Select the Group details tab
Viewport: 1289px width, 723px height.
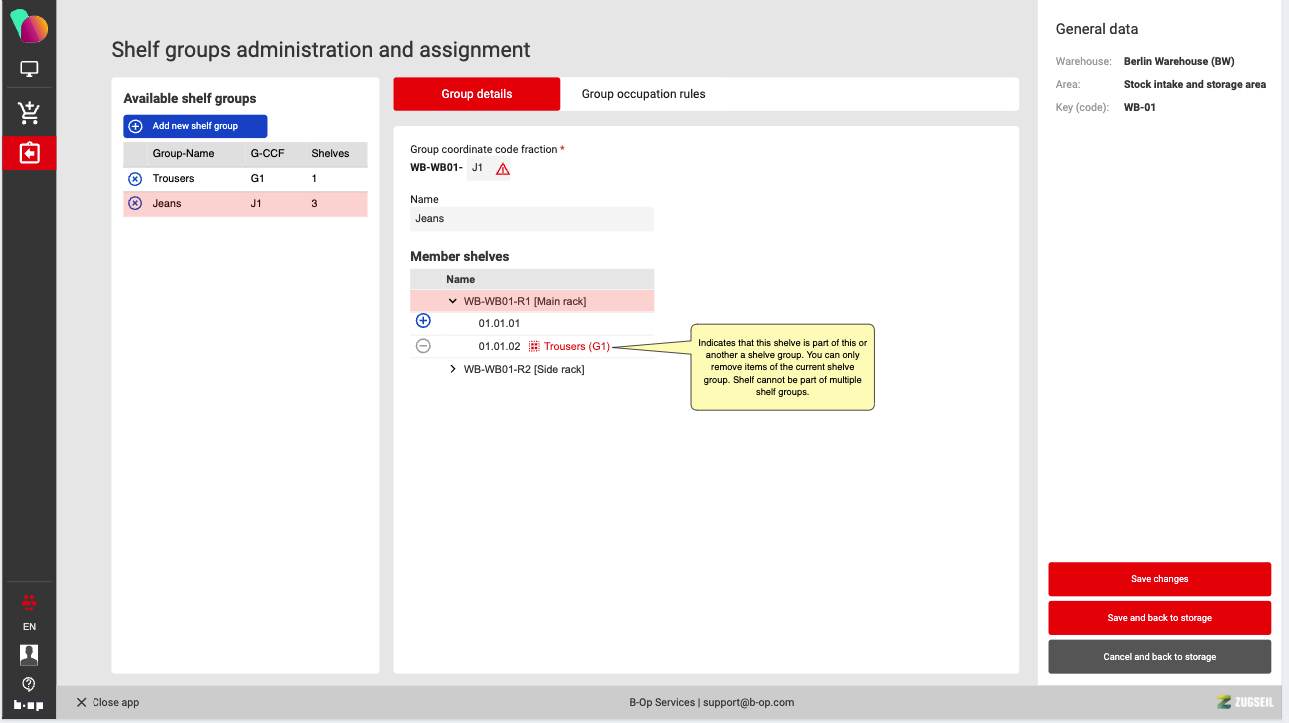pos(476,94)
